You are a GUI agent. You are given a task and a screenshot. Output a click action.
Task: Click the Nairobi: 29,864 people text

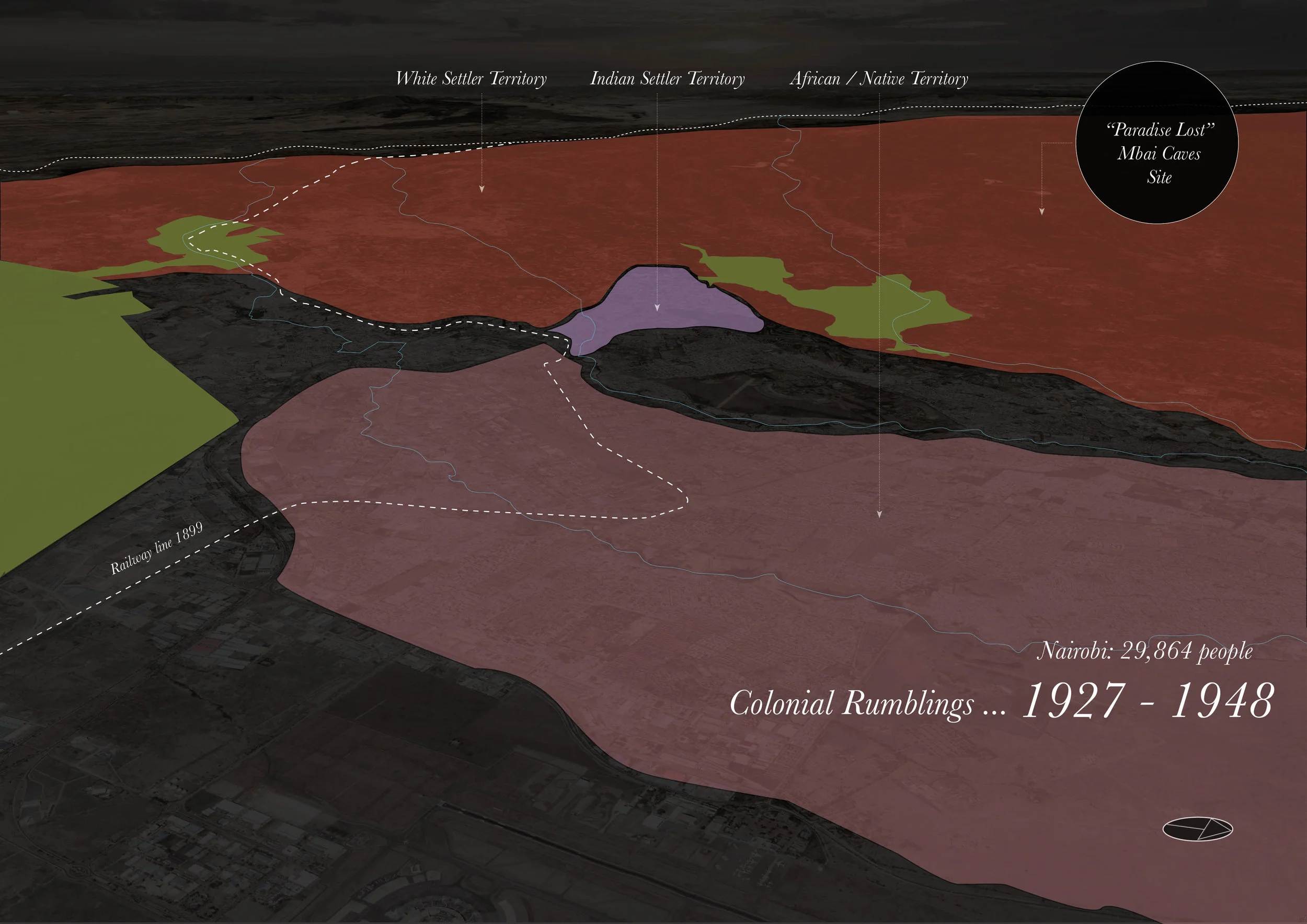1144,651
